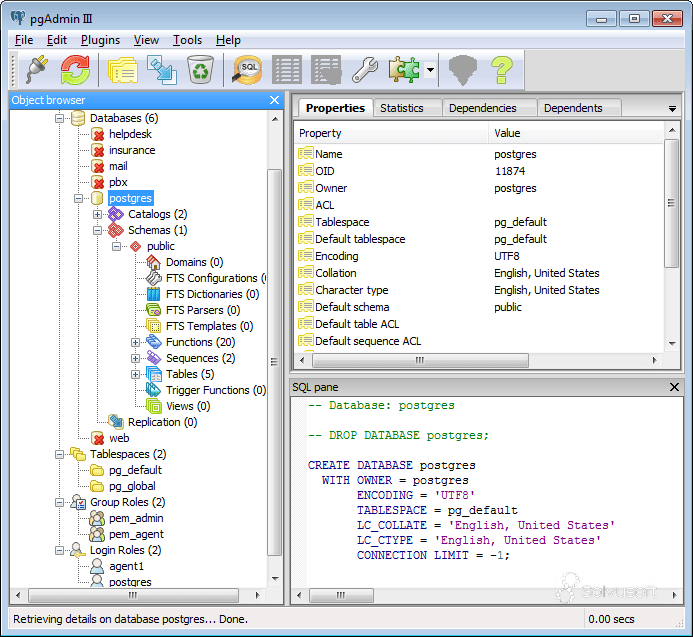Click the plug connection icon
The image size is (693, 637).
(37, 69)
